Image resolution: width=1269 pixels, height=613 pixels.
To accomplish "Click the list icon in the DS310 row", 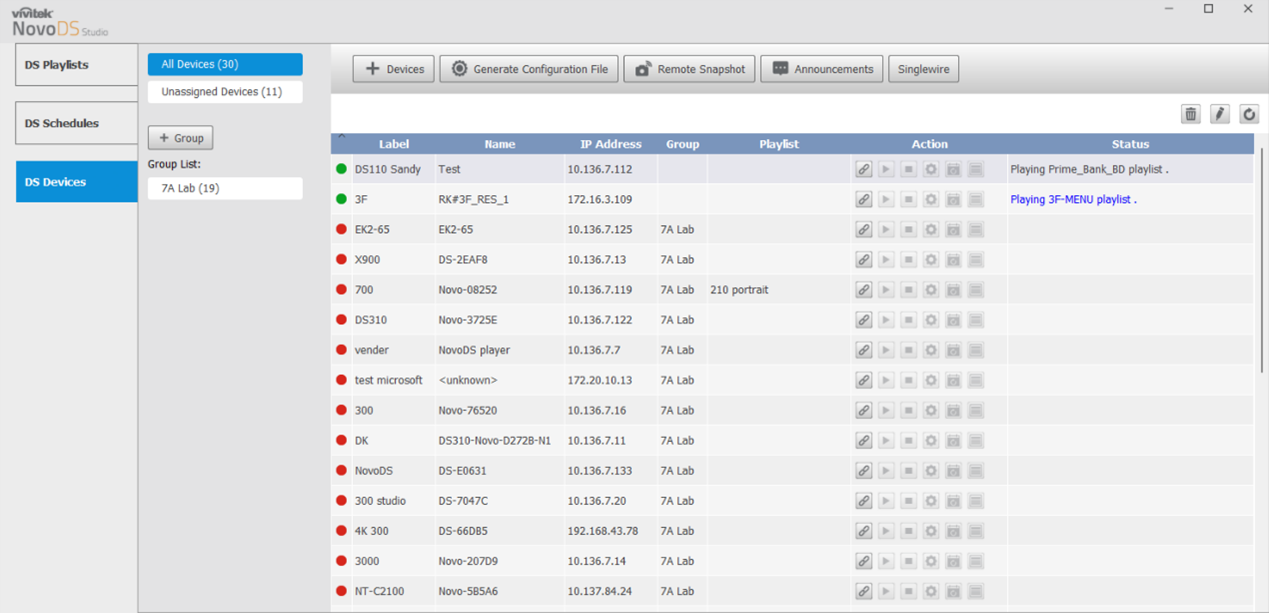I will click(x=976, y=320).
